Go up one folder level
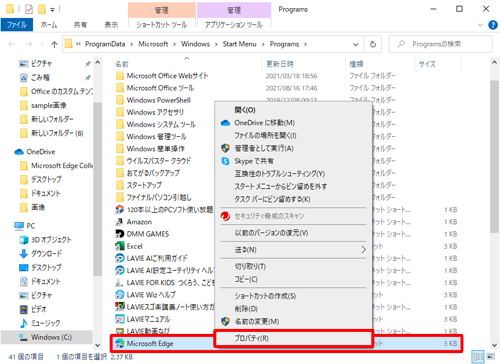Viewport: 500px width, 364px height. 54,44
